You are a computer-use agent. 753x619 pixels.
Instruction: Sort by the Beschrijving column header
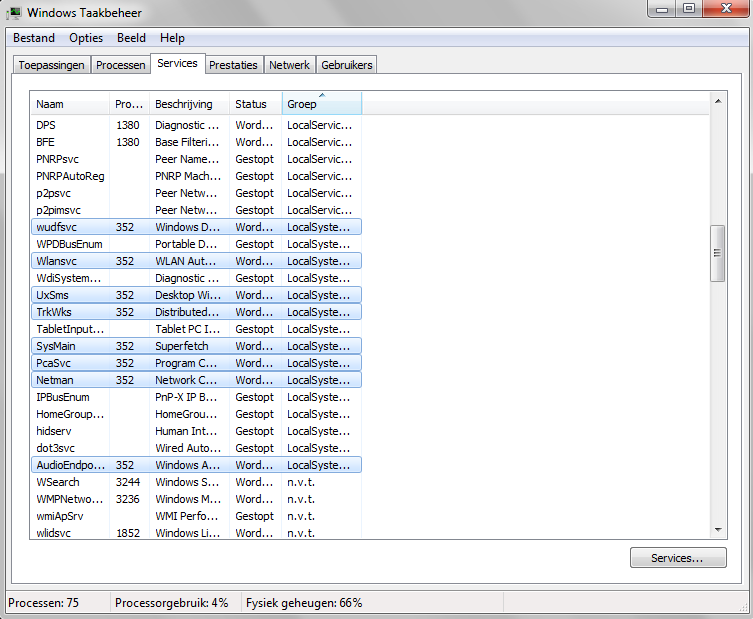click(189, 104)
